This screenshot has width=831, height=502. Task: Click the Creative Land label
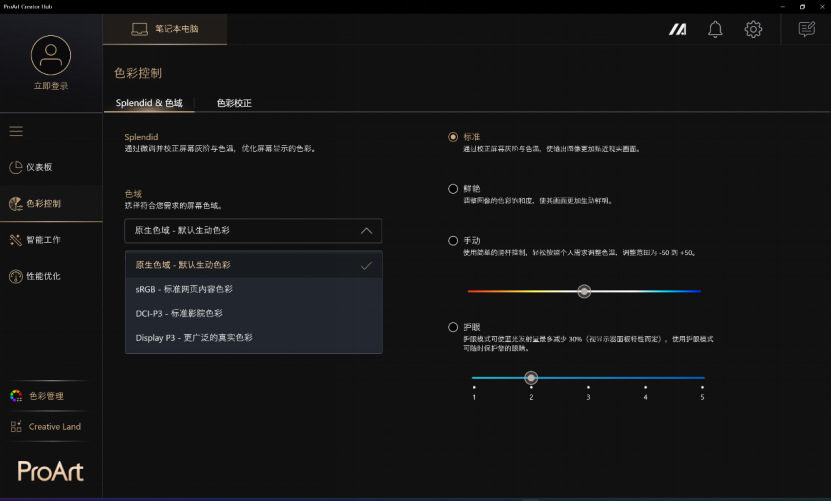tap(55, 427)
